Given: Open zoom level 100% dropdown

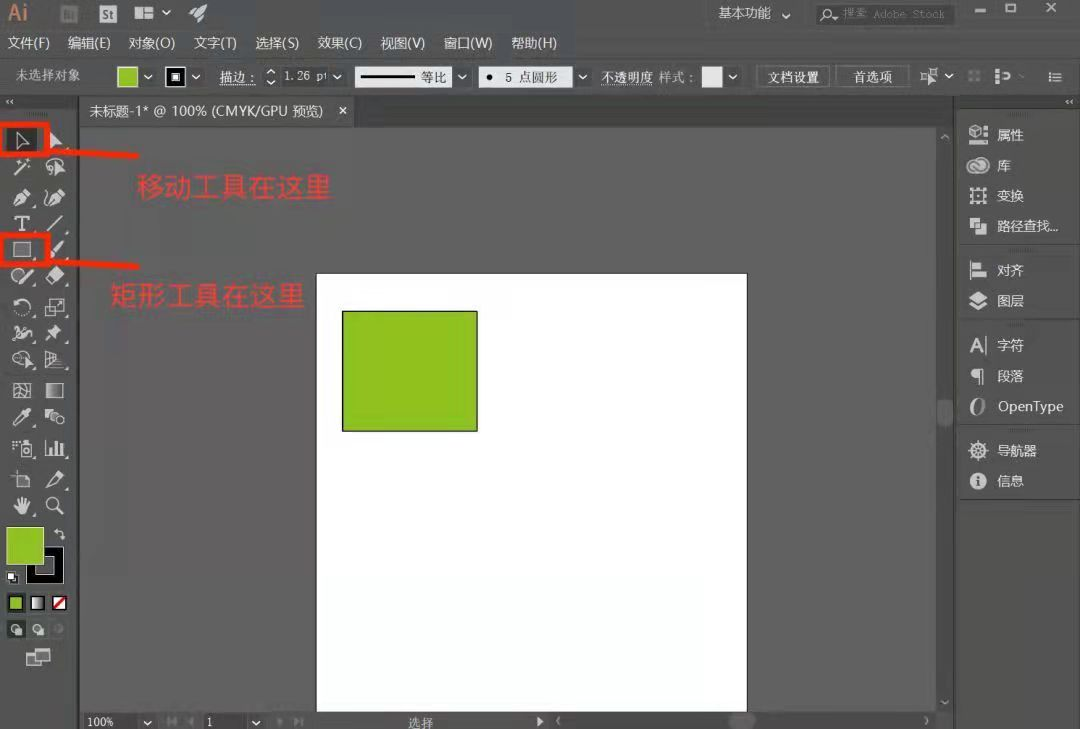Looking at the screenshot, I should (x=147, y=722).
